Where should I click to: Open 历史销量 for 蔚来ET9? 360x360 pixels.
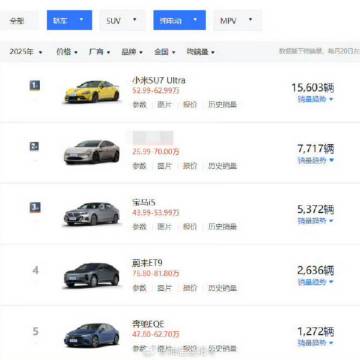click(x=222, y=288)
